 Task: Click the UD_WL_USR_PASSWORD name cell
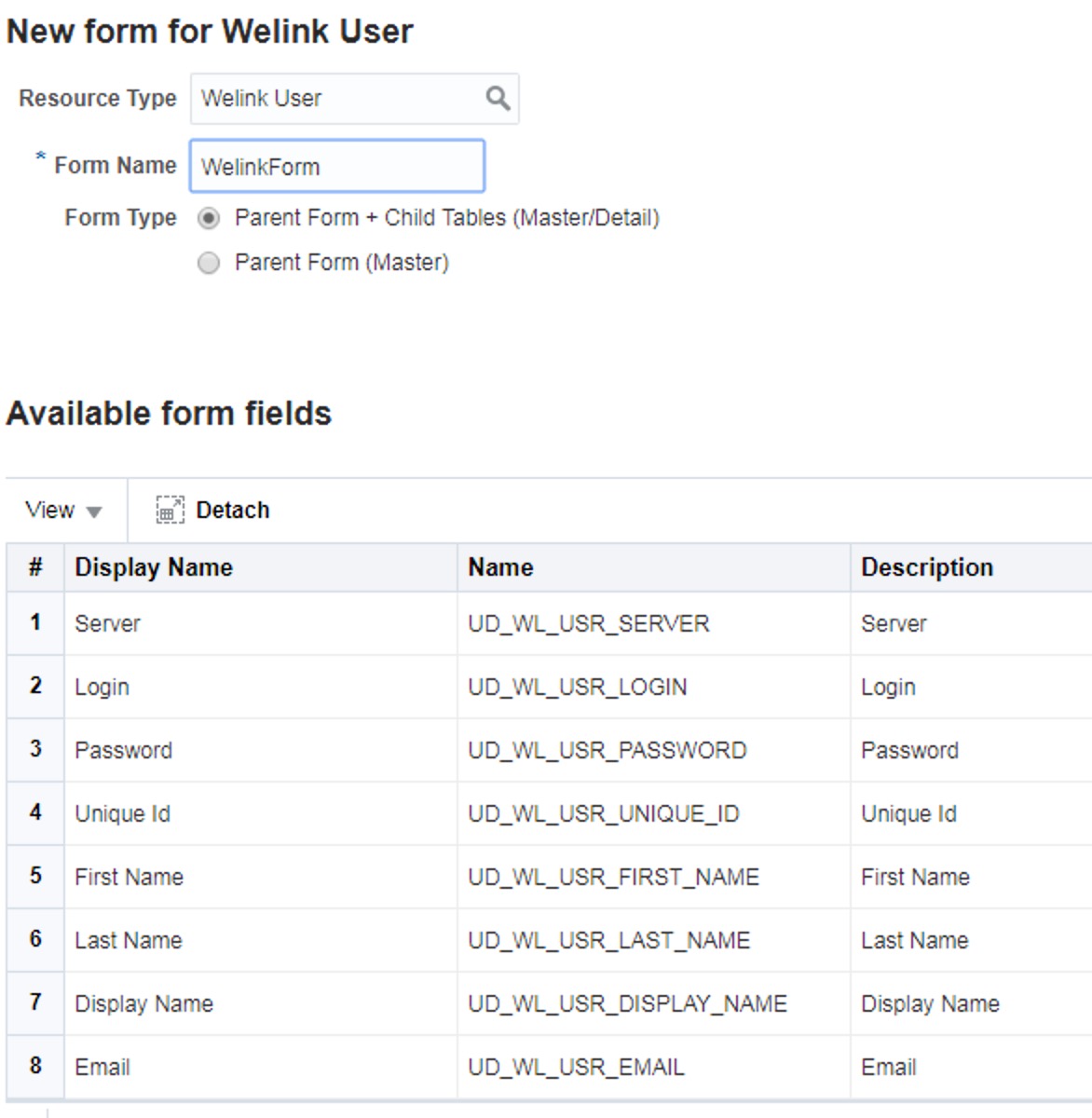pos(653,750)
